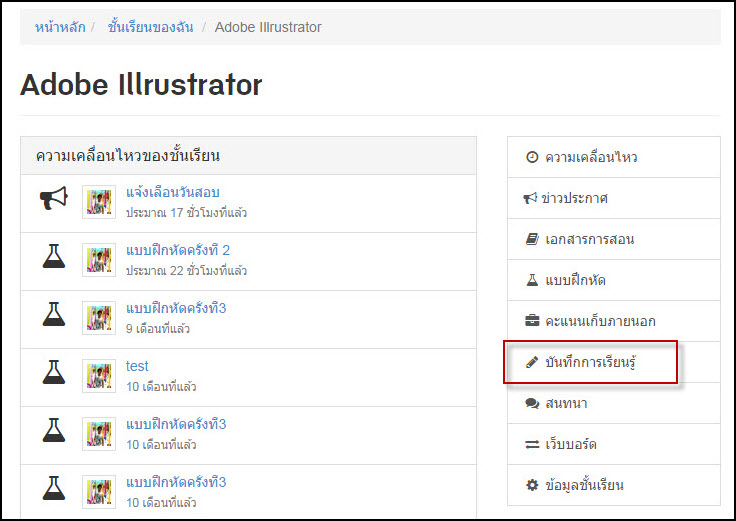Click the flask icon beside แบบฝึกหัด menu
The height and width of the screenshot is (521, 736).
tap(532, 280)
